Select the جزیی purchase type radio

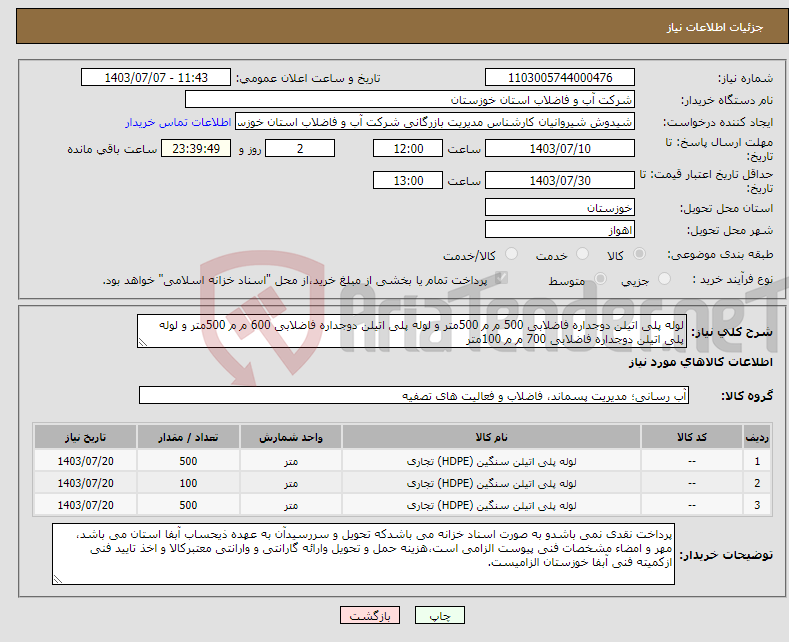[664, 278]
